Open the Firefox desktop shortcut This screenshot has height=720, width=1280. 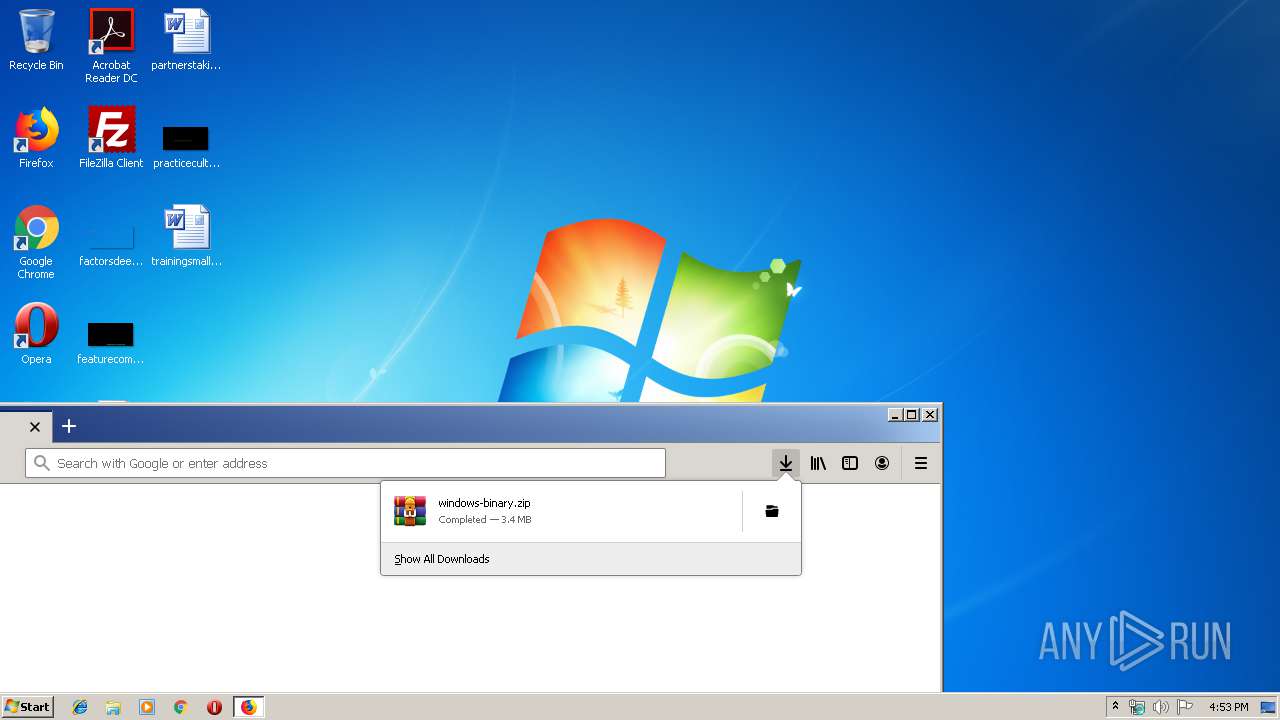point(36,138)
